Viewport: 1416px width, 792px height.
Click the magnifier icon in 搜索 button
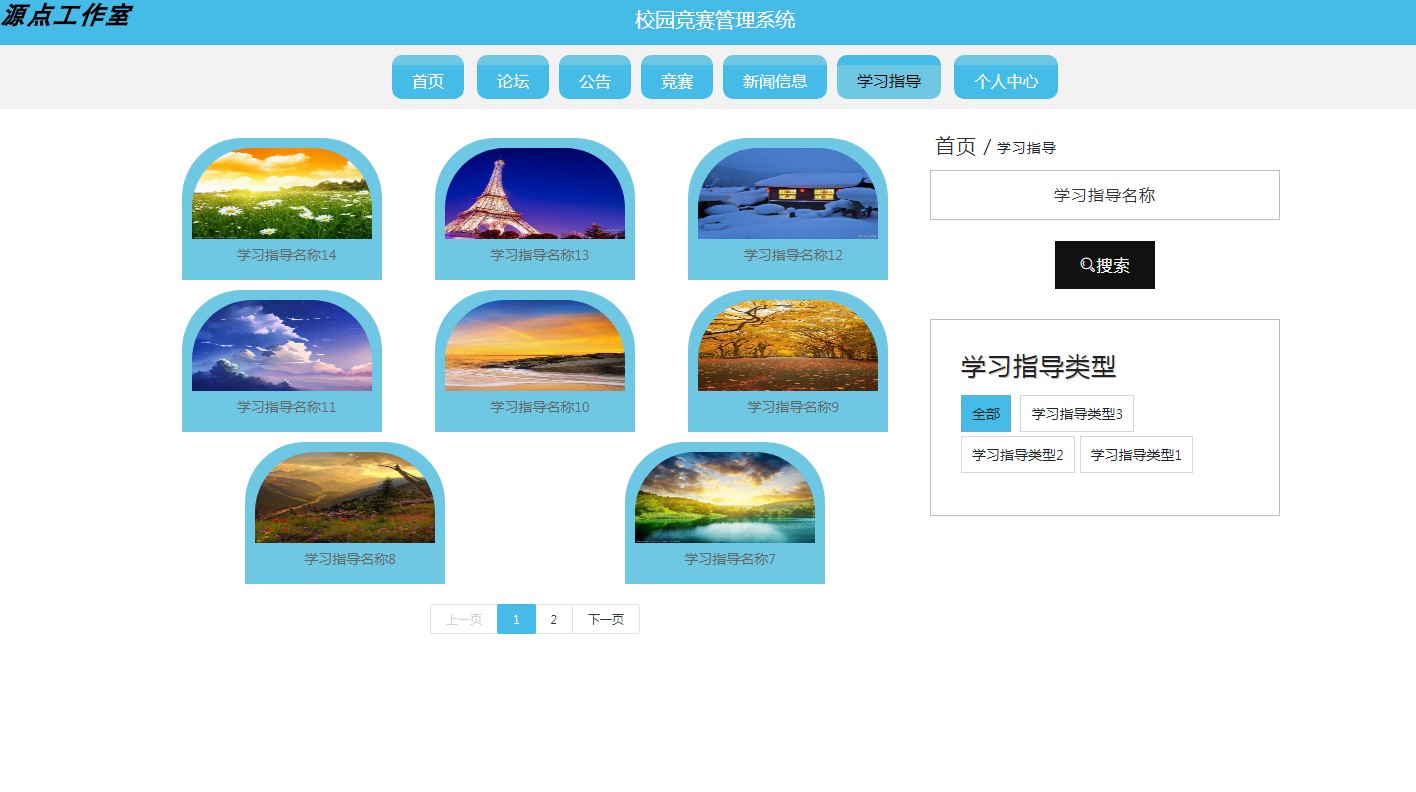pos(1087,265)
